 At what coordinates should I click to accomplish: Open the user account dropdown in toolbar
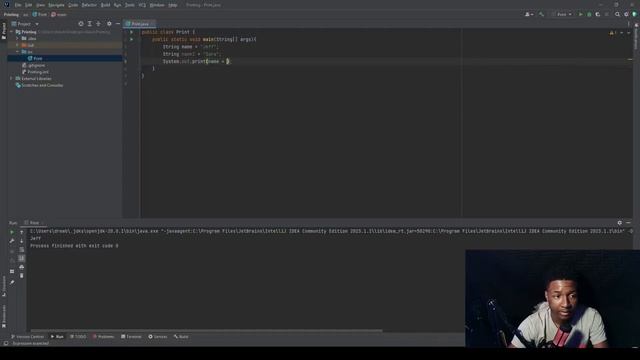pyautogui.click(x=529, y=14)
